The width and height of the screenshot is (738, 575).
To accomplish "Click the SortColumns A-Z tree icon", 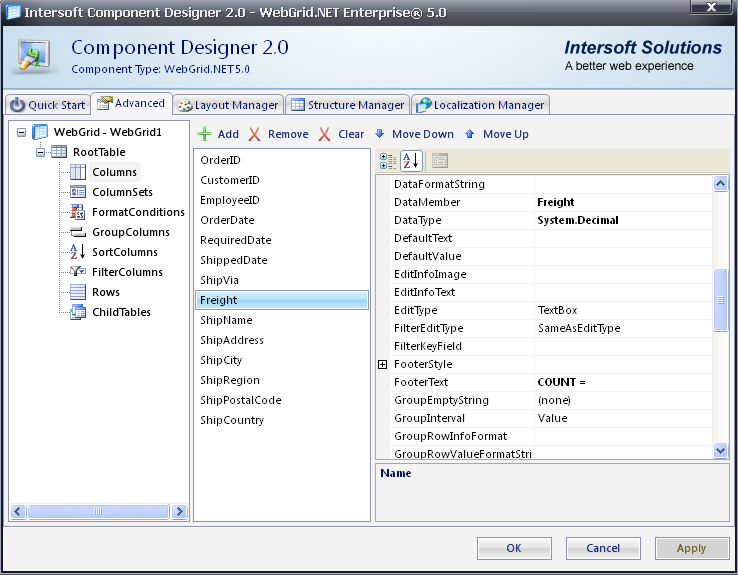I will (x=78, y=252).
